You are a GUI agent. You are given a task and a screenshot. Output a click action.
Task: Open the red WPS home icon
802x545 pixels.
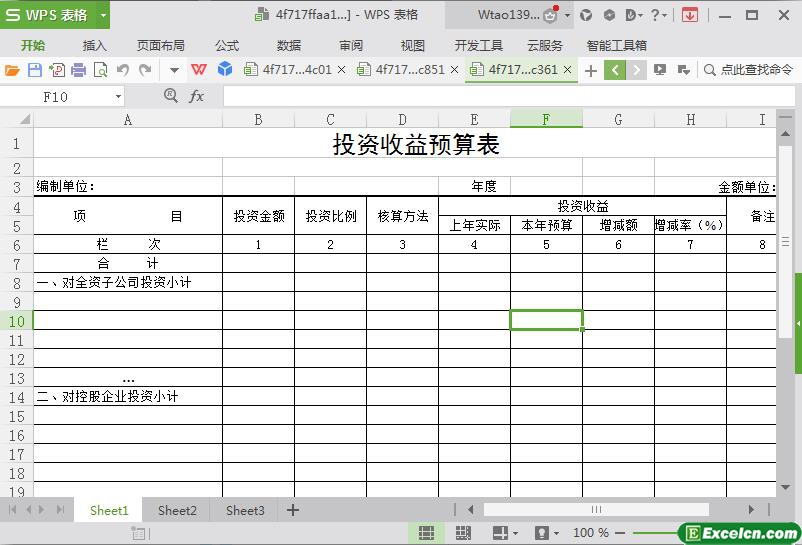(x=199, y=70)
